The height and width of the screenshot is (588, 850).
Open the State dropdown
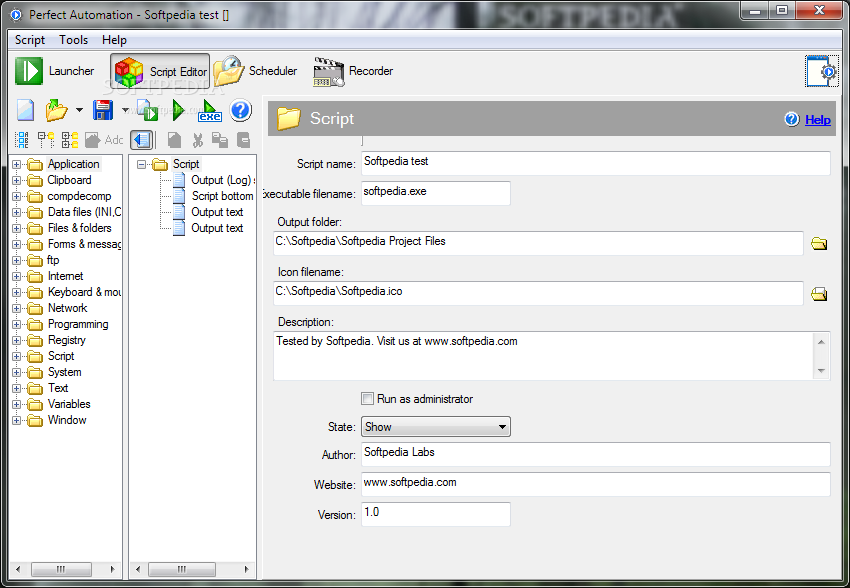[x=435, y=427]
